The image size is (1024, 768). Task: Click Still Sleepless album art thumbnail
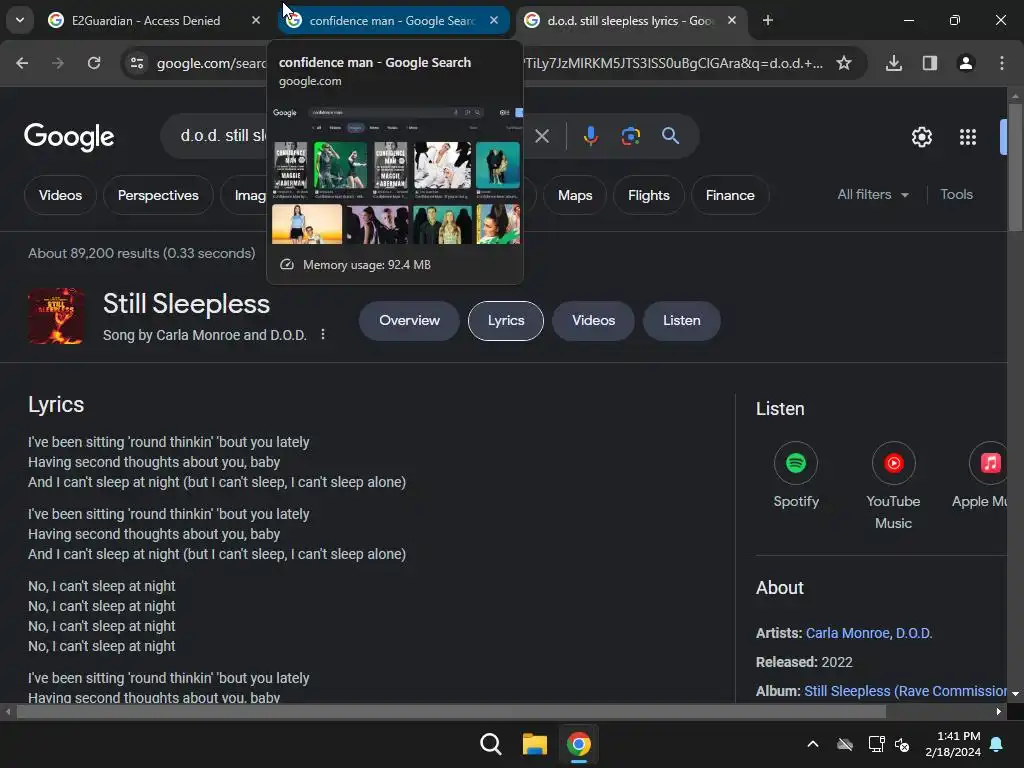(x=56, y=316)
